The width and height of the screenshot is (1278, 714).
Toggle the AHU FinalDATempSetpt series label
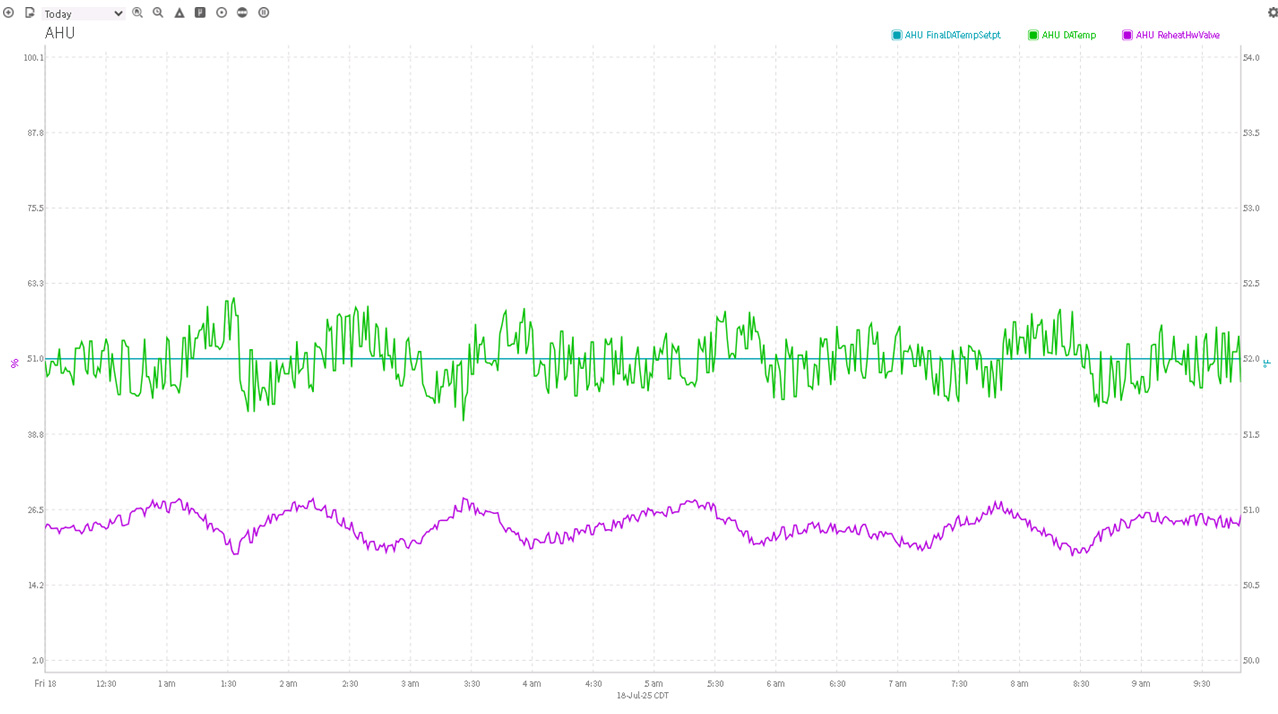[952, 35]
